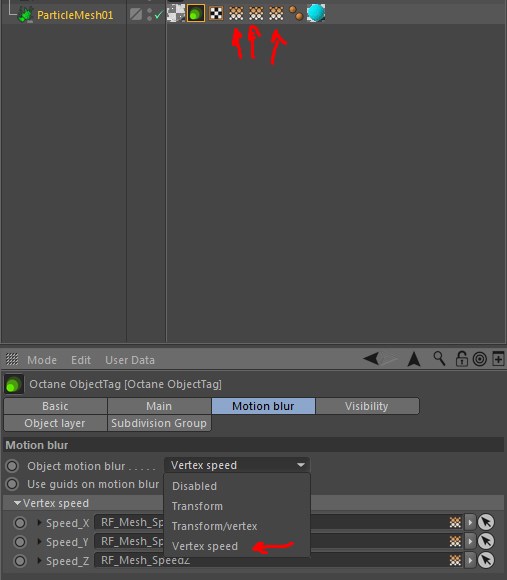Click the attribute manager grip icon
507x580 pixels.
pos(12,359)
